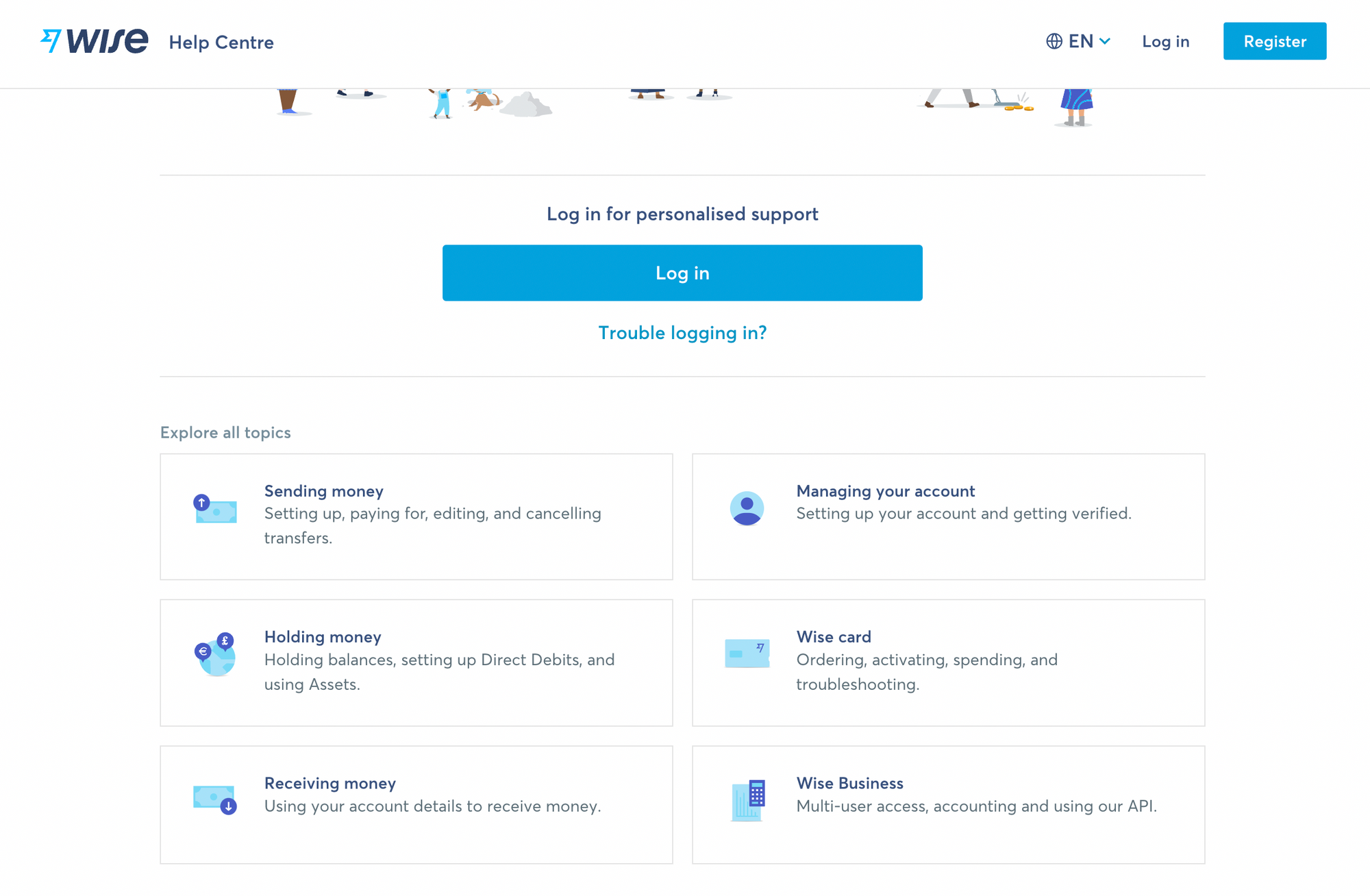This screenshot has height=896, width=1370.
Task: Click the Wise card icon
Action: pos(747,654)
